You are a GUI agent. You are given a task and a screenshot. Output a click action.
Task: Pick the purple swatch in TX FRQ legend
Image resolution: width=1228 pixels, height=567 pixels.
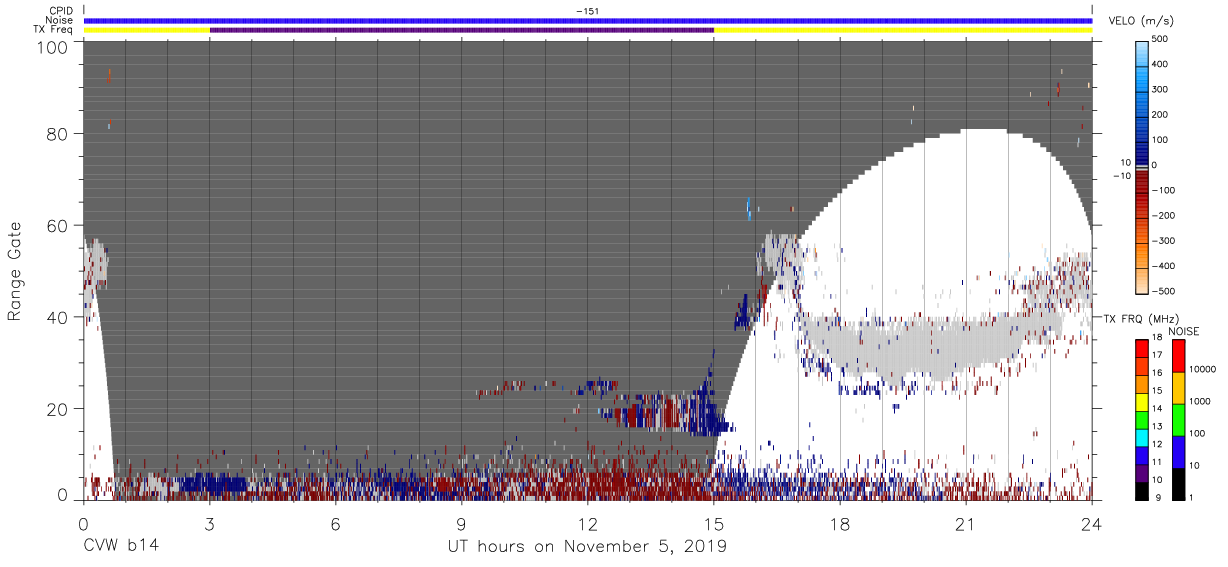(x=1142, y=472)
